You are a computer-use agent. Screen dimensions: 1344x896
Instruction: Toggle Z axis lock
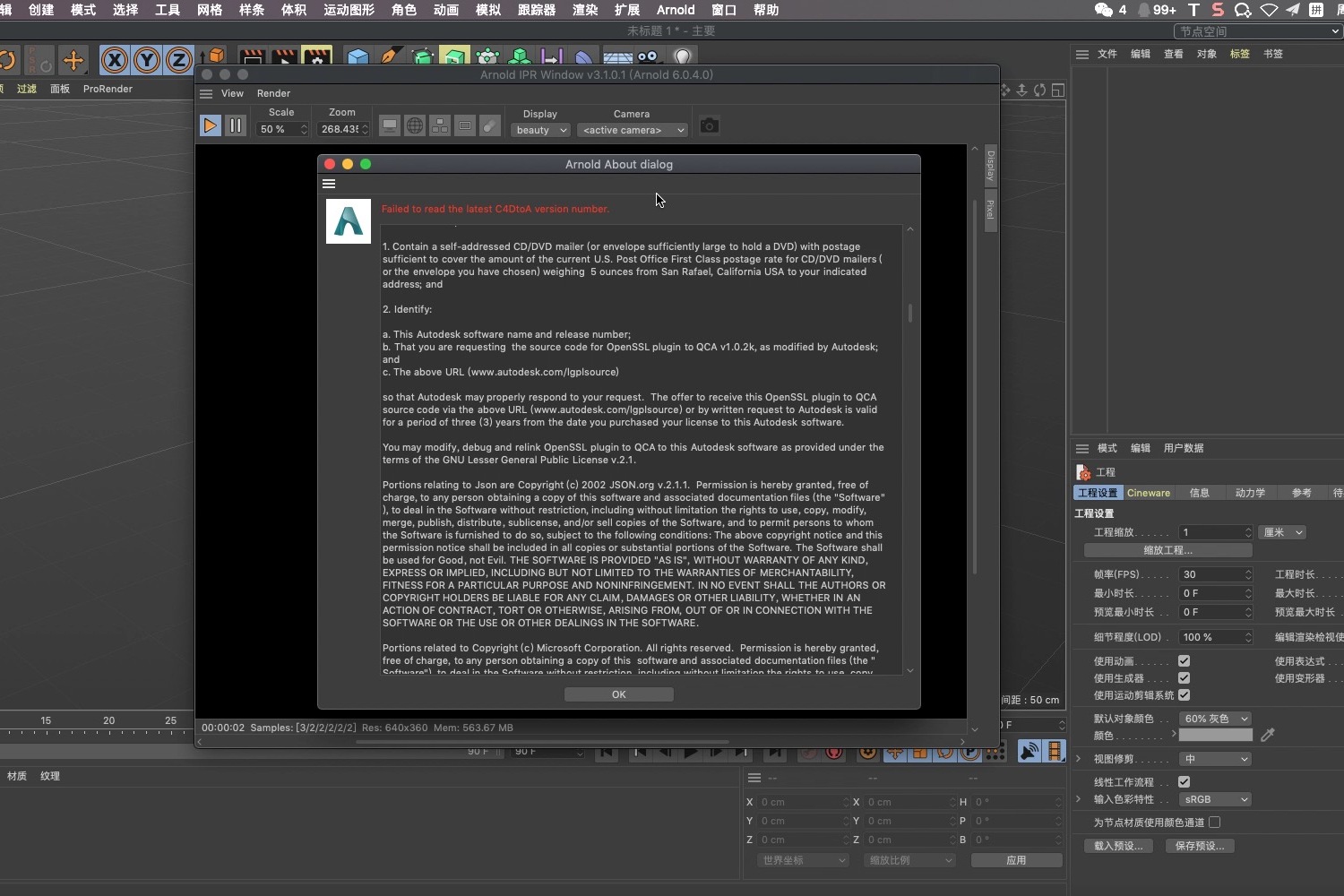pos(178,60)
